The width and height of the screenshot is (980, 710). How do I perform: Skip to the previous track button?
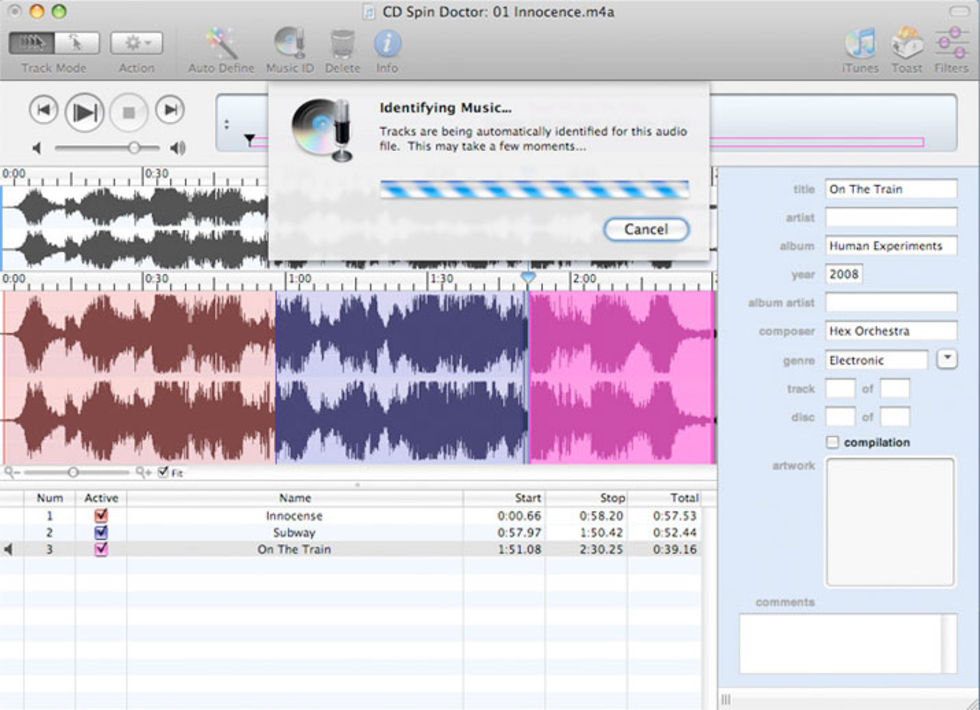(x=43, y=110)
